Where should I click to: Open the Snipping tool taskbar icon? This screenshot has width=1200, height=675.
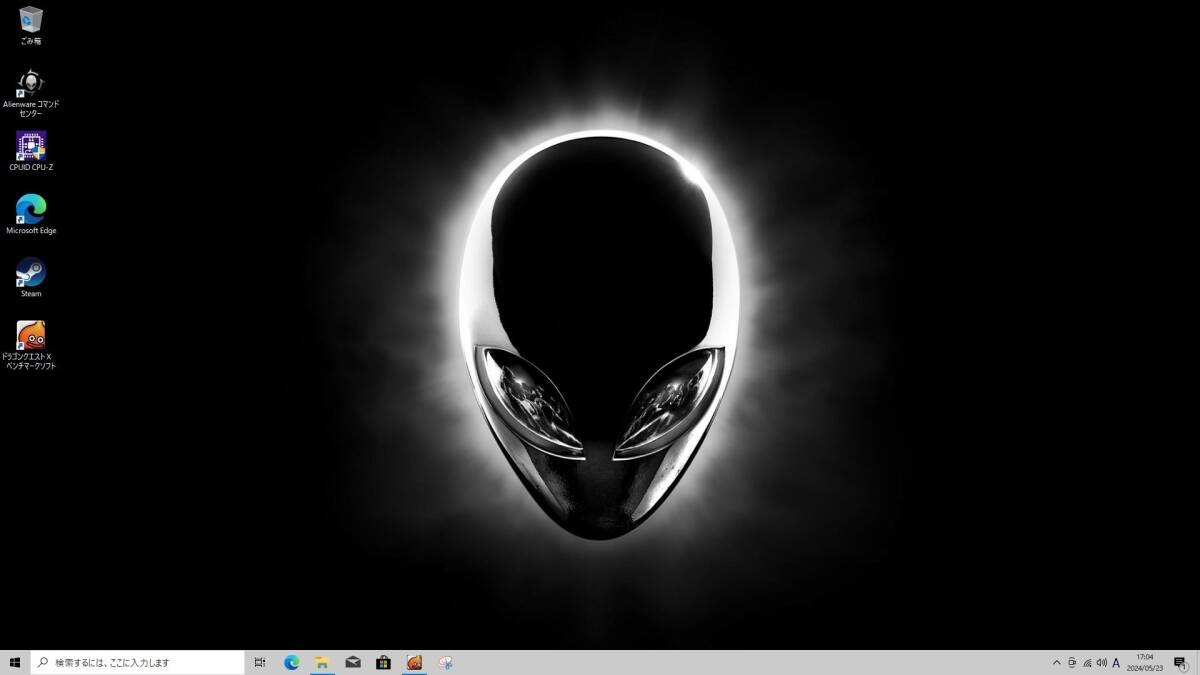(445, 662)
